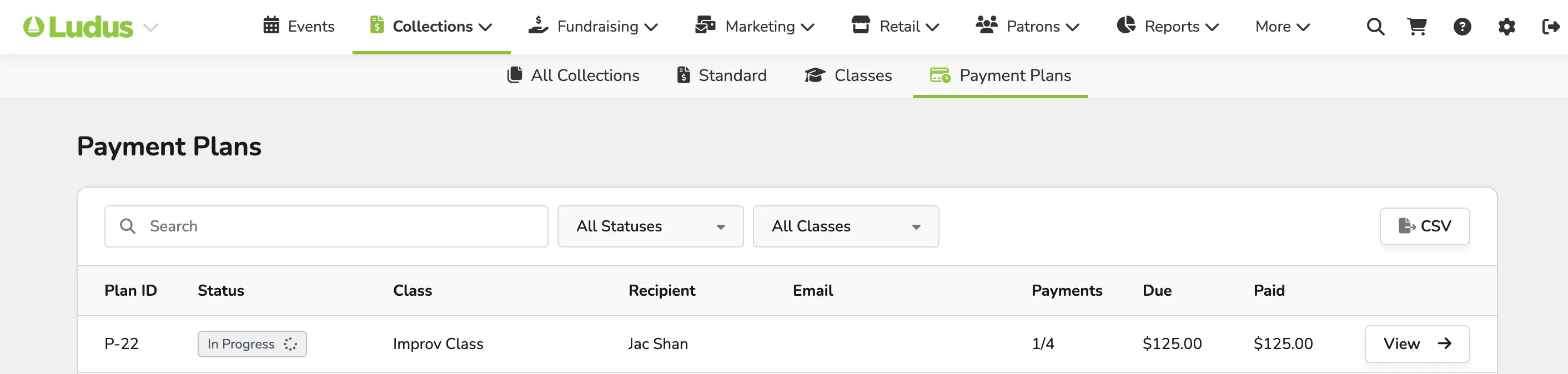Image resolution: width=1568 pixels, height=374 pixels.
Task: Open the shopping cart icon
Action: [1417, 27]
